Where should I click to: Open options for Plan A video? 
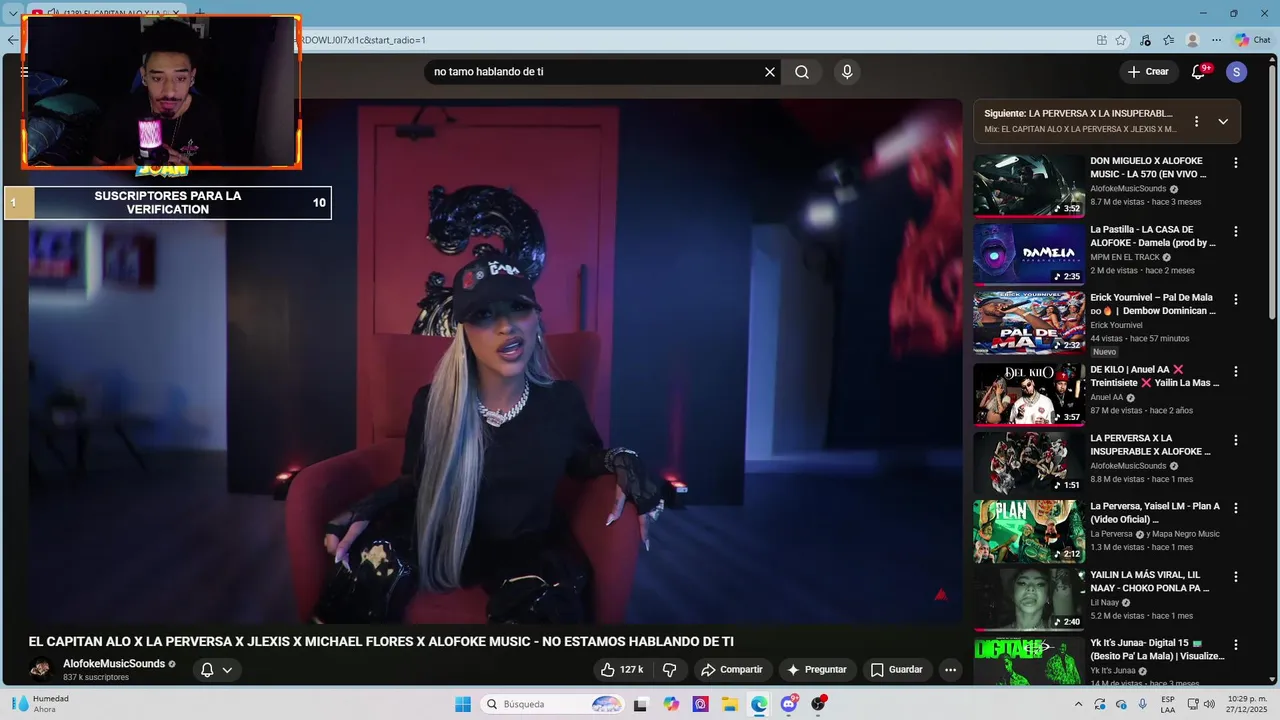(1236, 508)
